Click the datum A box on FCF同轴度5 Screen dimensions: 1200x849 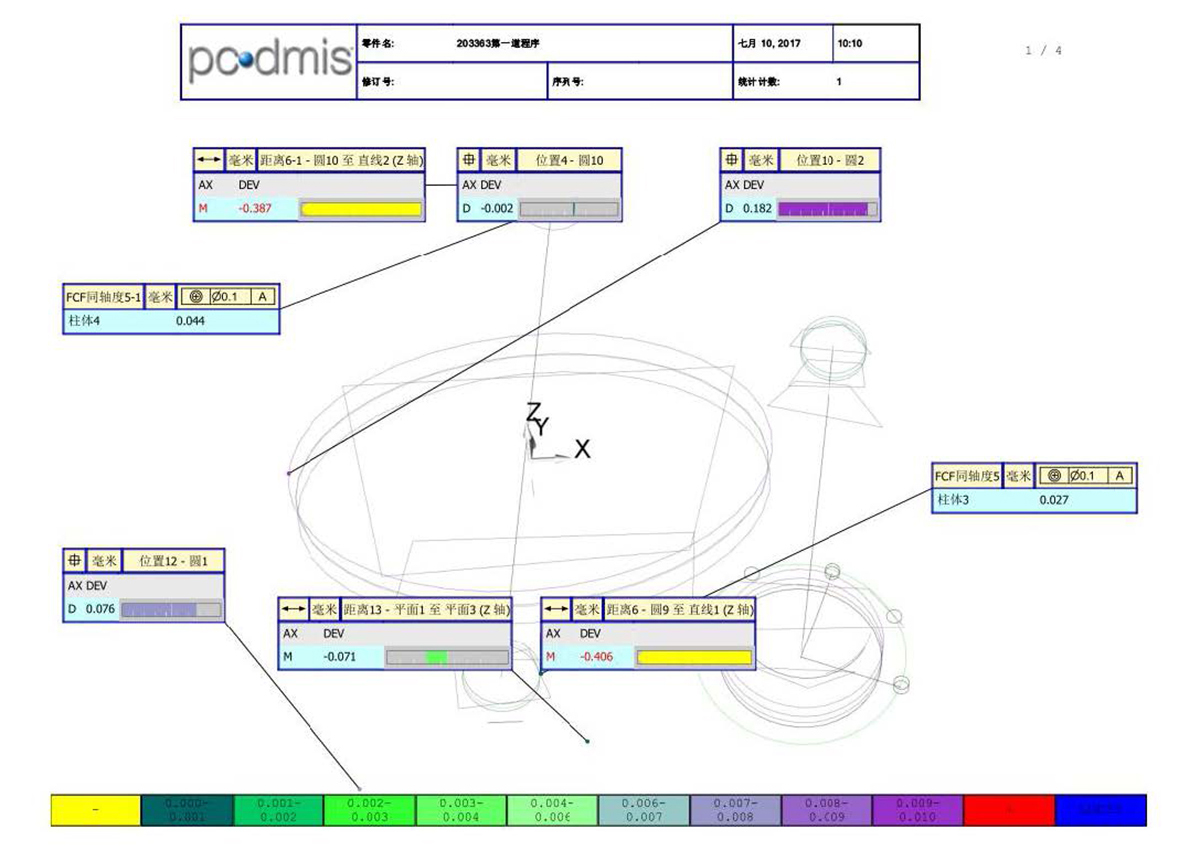coord(1121,475)
